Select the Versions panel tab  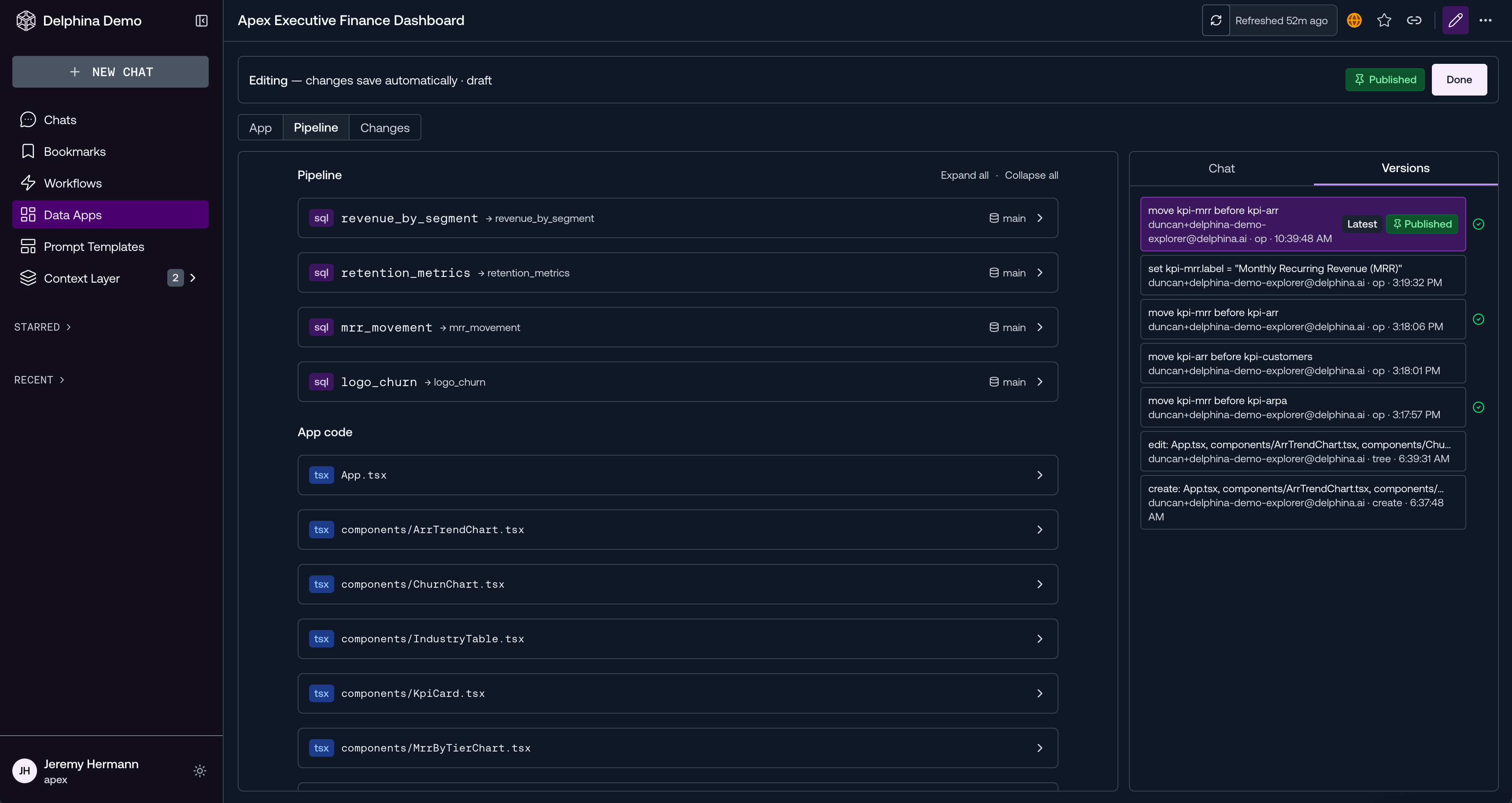coord(1405,169)
